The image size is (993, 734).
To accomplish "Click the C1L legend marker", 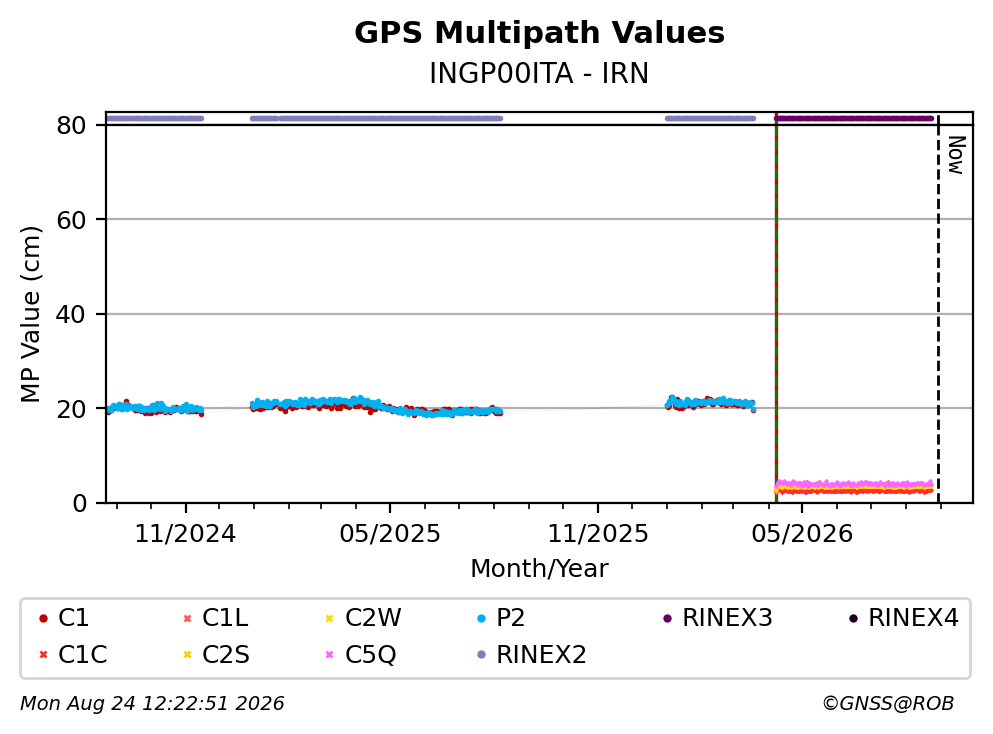I will [187, 619].
